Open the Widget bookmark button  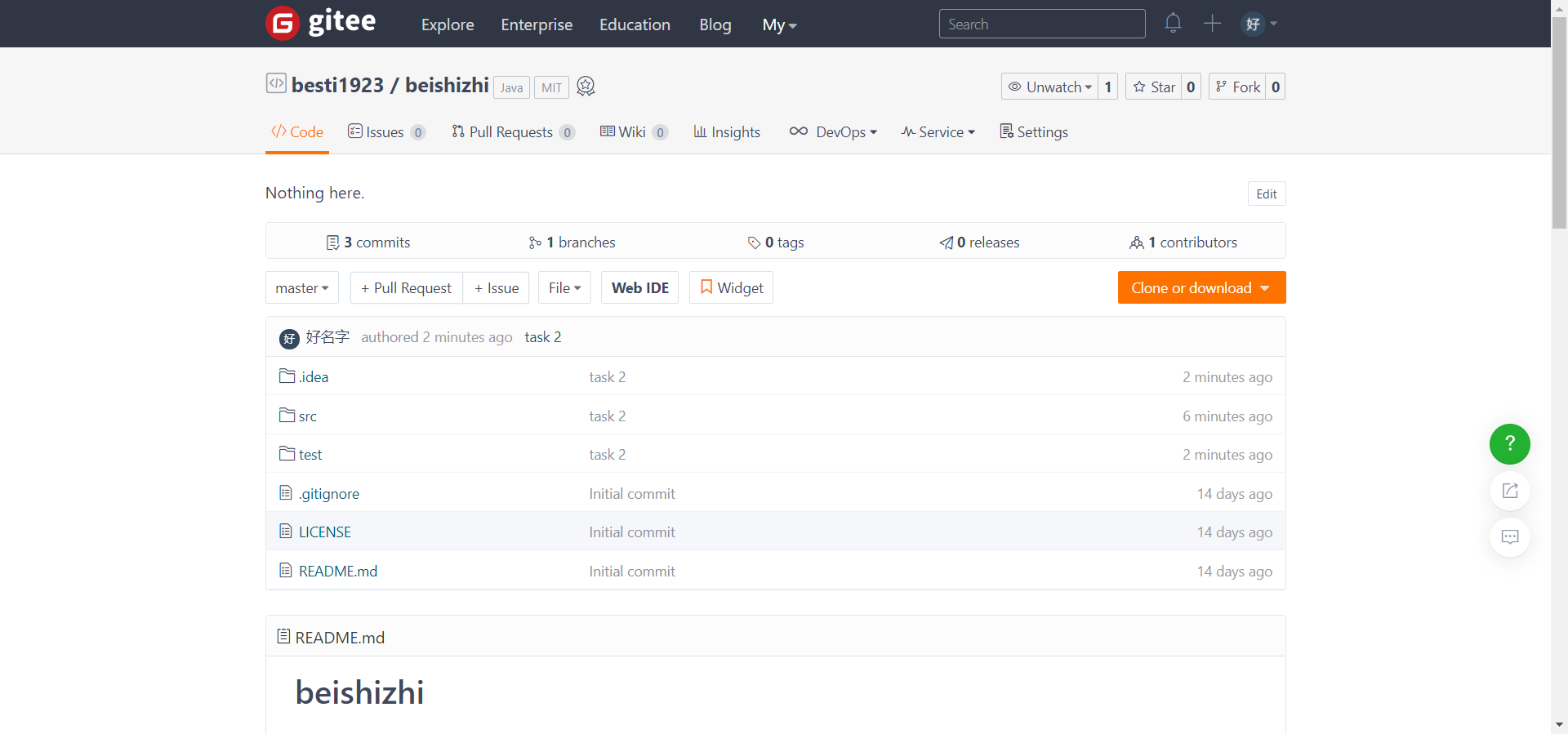coord(731,287)
